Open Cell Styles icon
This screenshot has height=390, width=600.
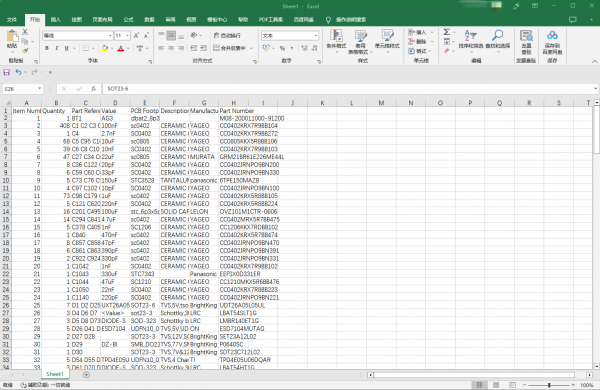coord(387,36)
